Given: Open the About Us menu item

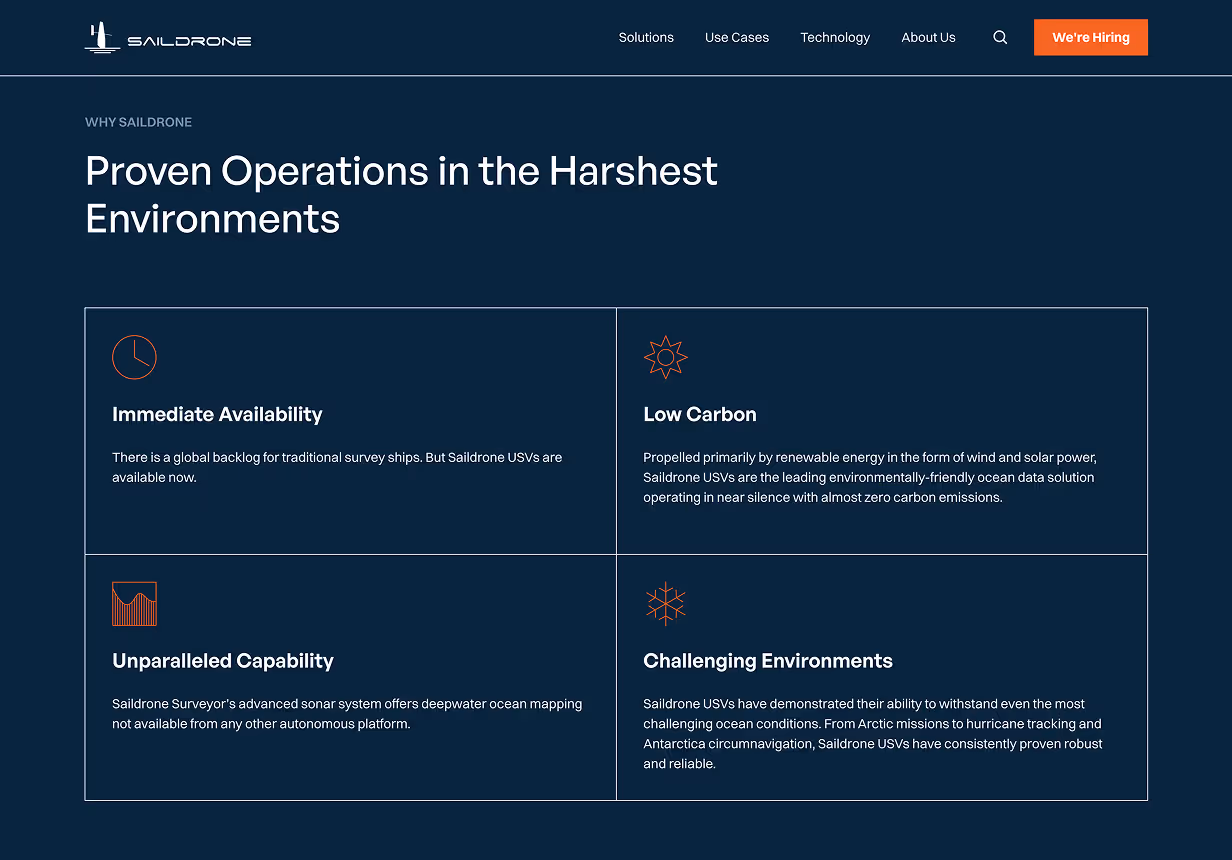Looking at the screenshot, I should pyautogui.click(x=928, y=37).
